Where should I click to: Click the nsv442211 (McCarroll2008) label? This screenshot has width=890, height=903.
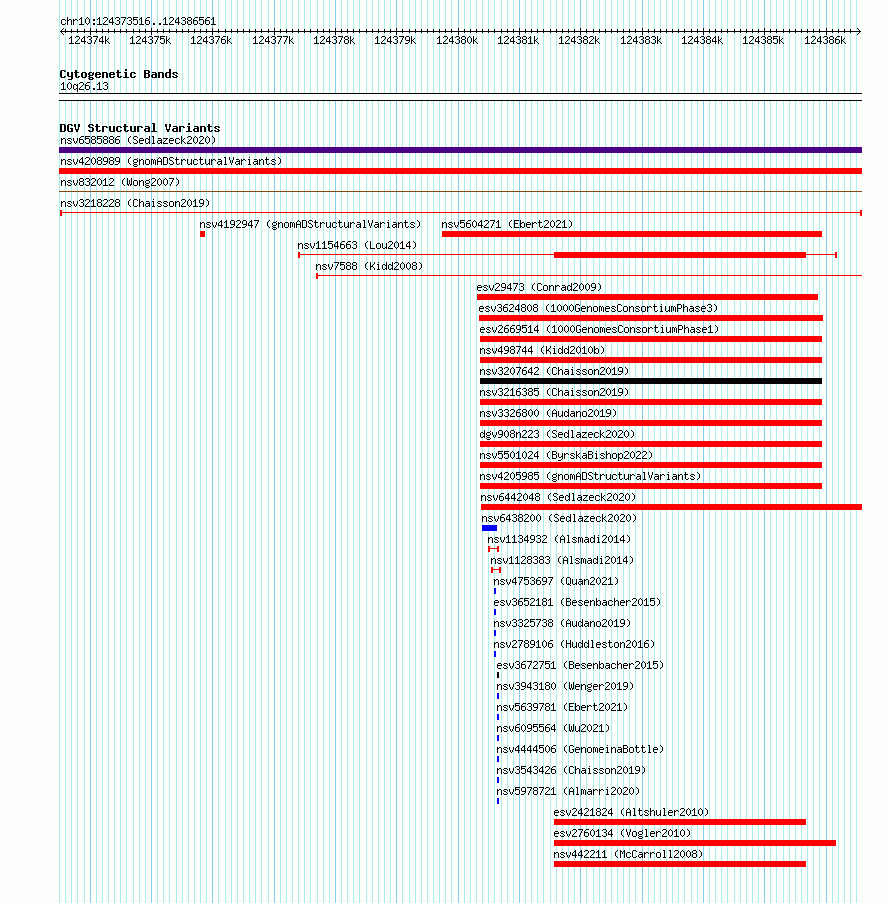628,855
